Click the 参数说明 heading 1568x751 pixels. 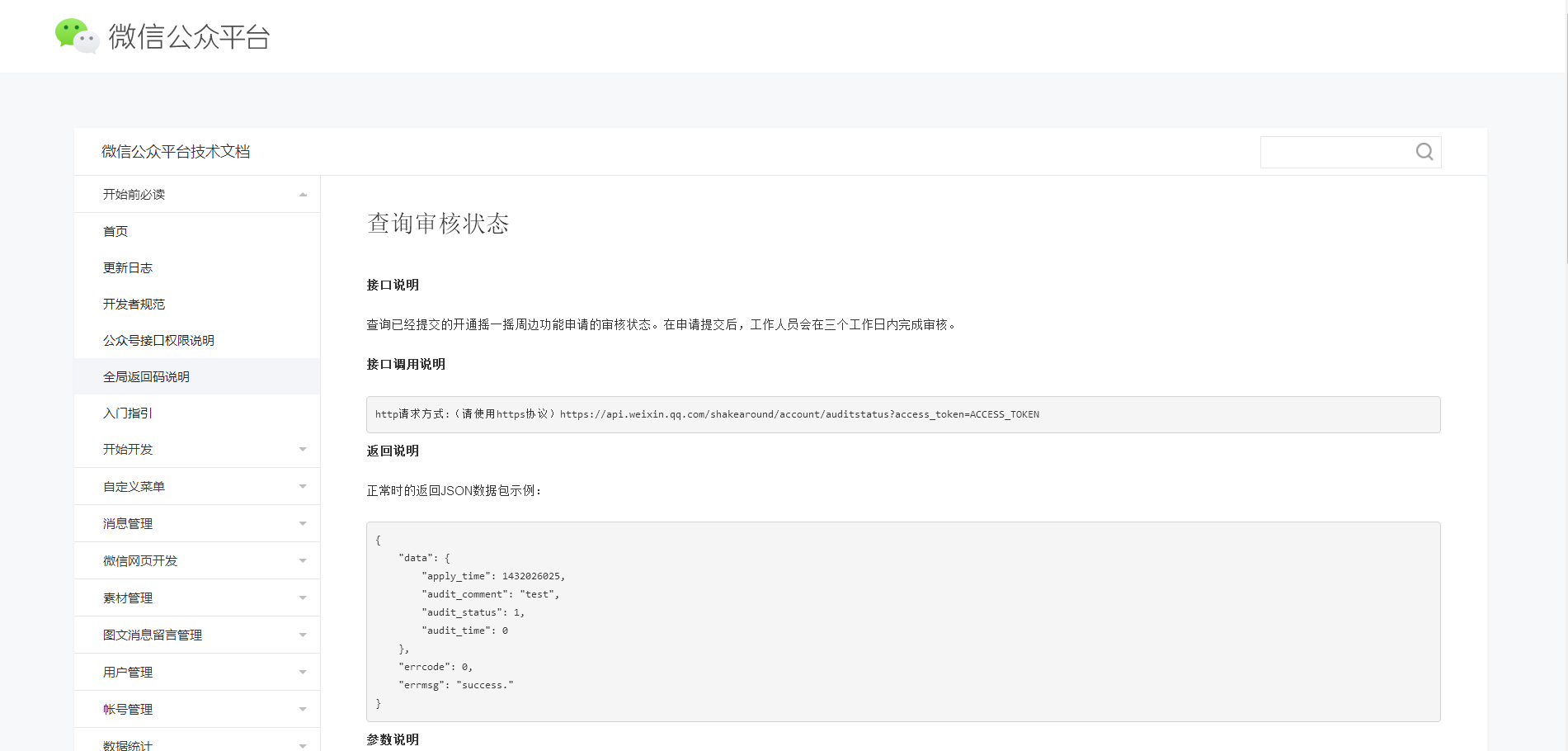pos(393,739)
